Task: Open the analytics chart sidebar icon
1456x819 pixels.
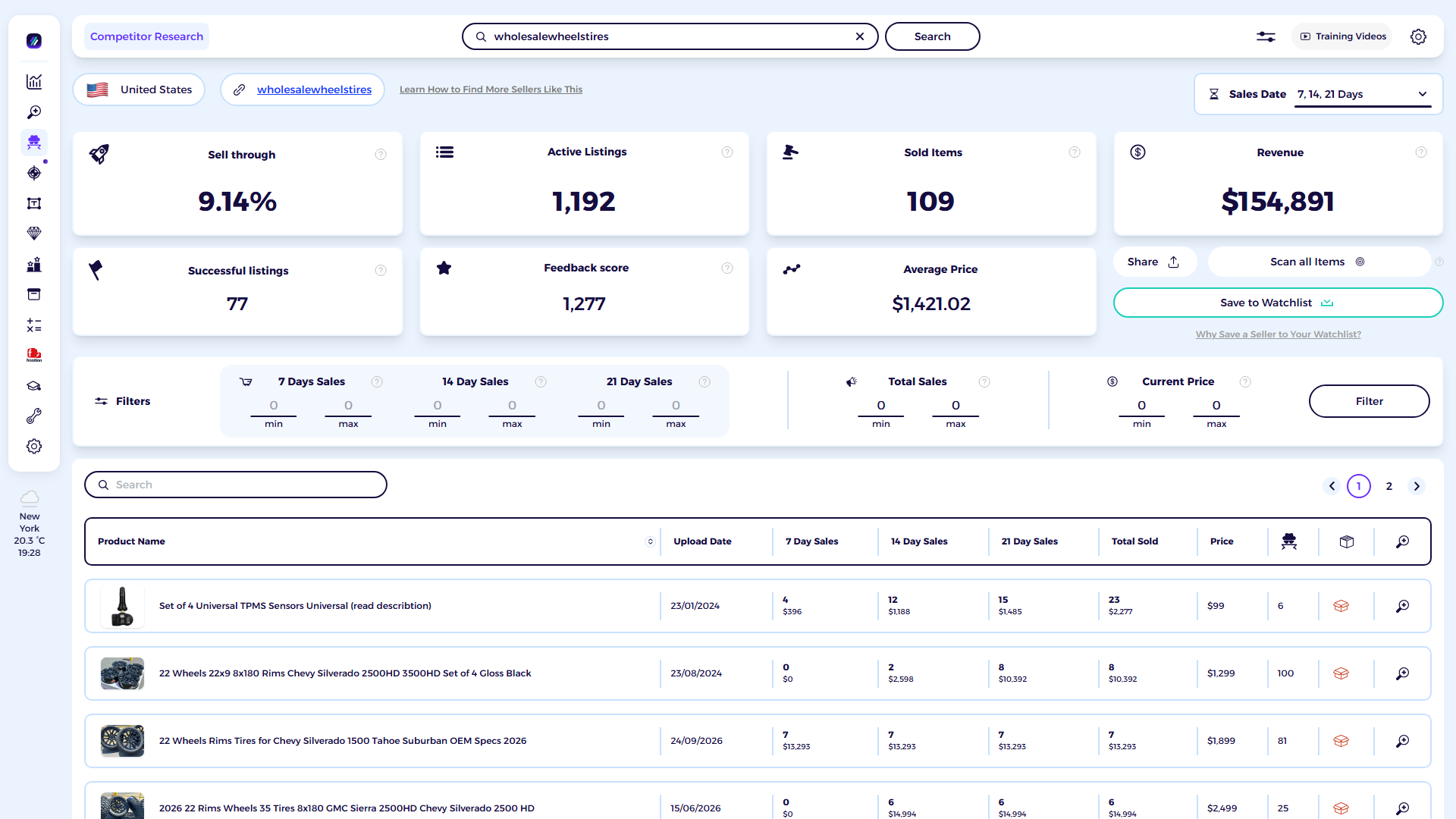Action: 34,82
